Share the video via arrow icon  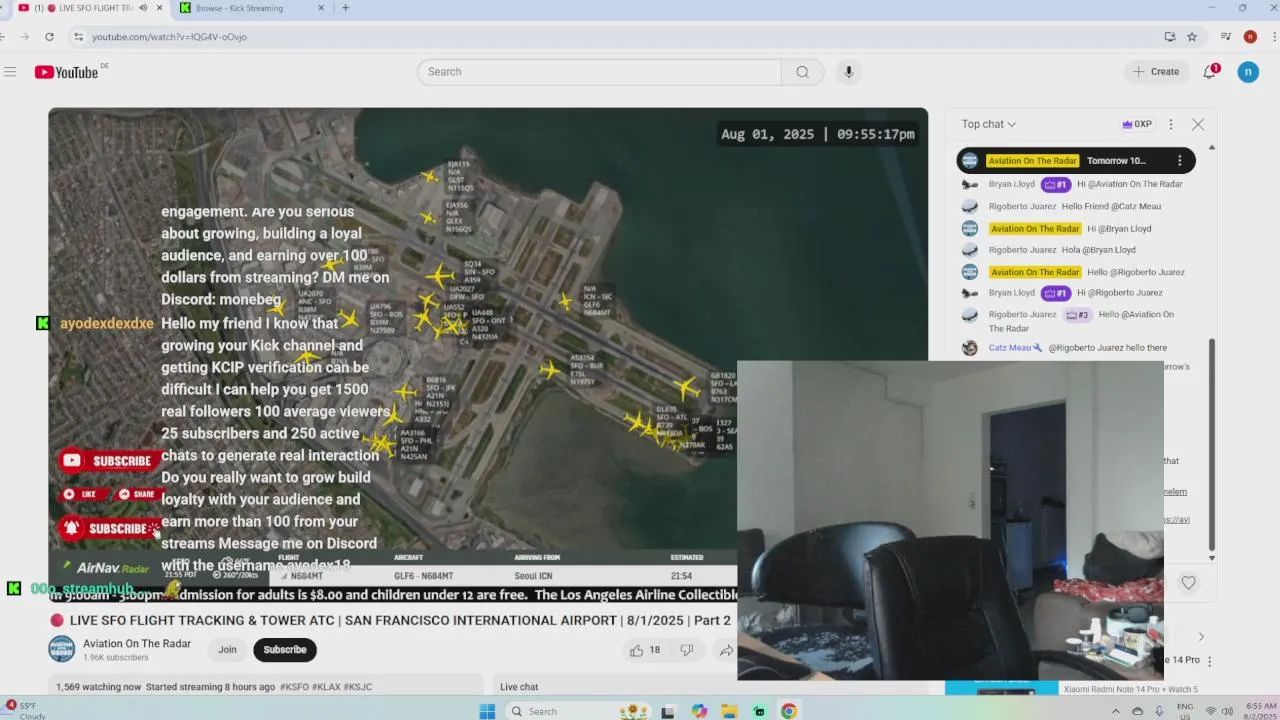(726, 650)
